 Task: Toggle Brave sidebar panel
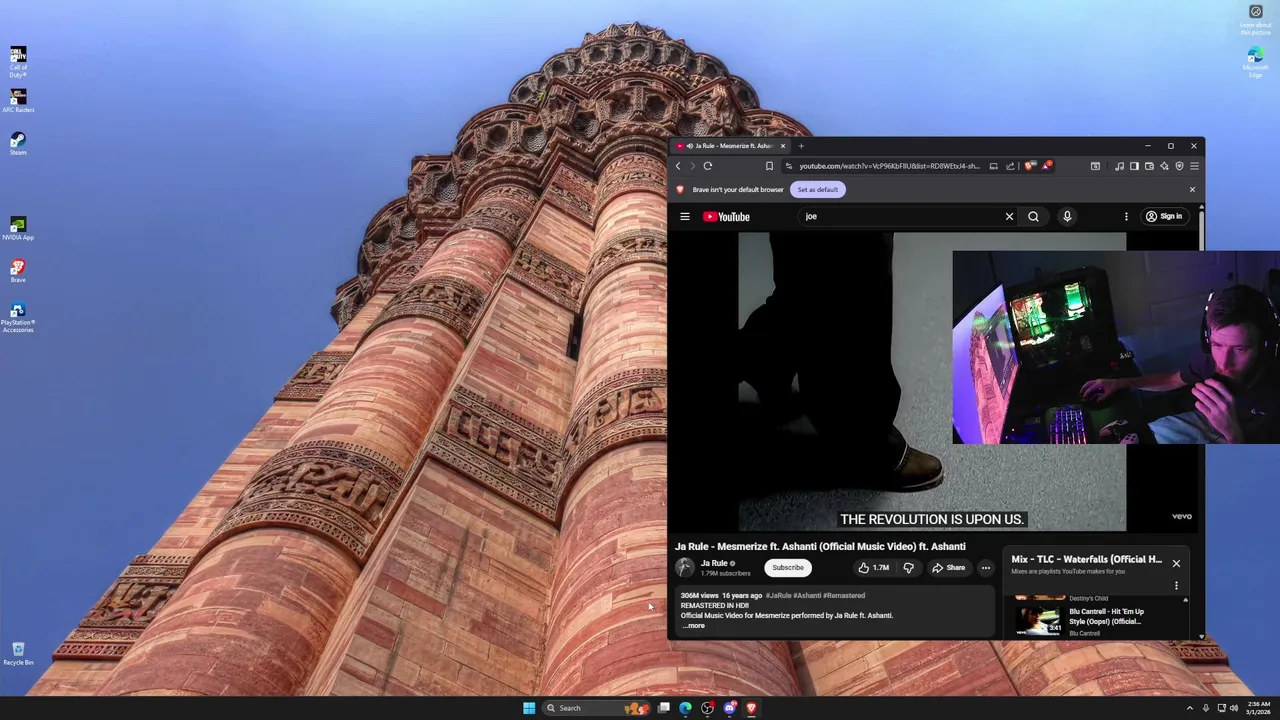1134,166
